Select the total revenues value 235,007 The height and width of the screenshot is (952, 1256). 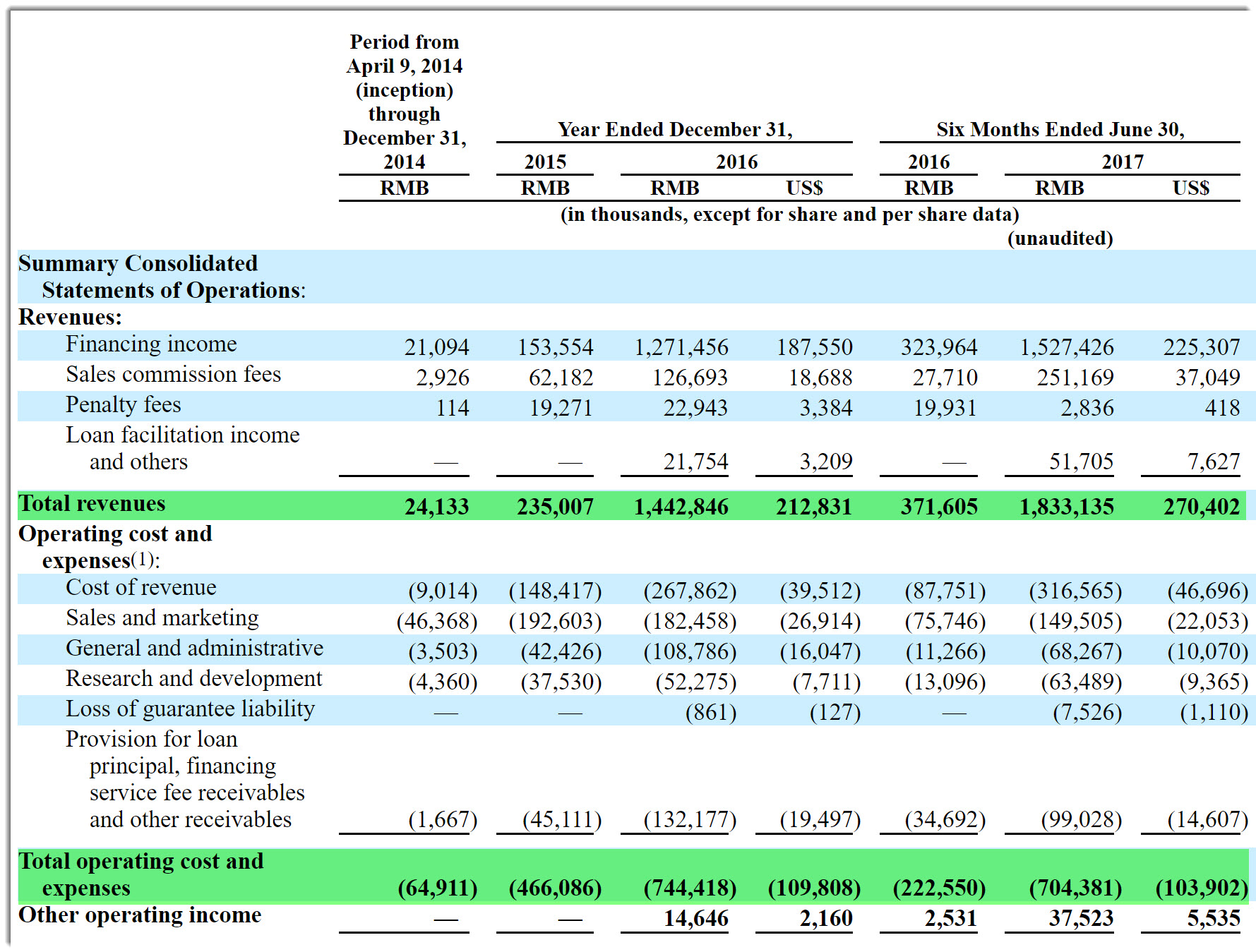click(x=555, y=507)
